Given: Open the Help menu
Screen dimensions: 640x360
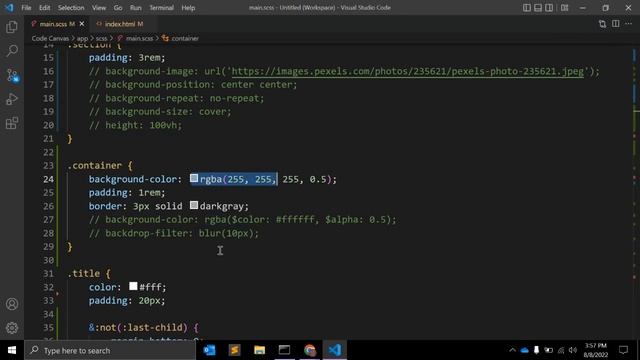Looking at the screenshot, I should [x=188, y=8].
